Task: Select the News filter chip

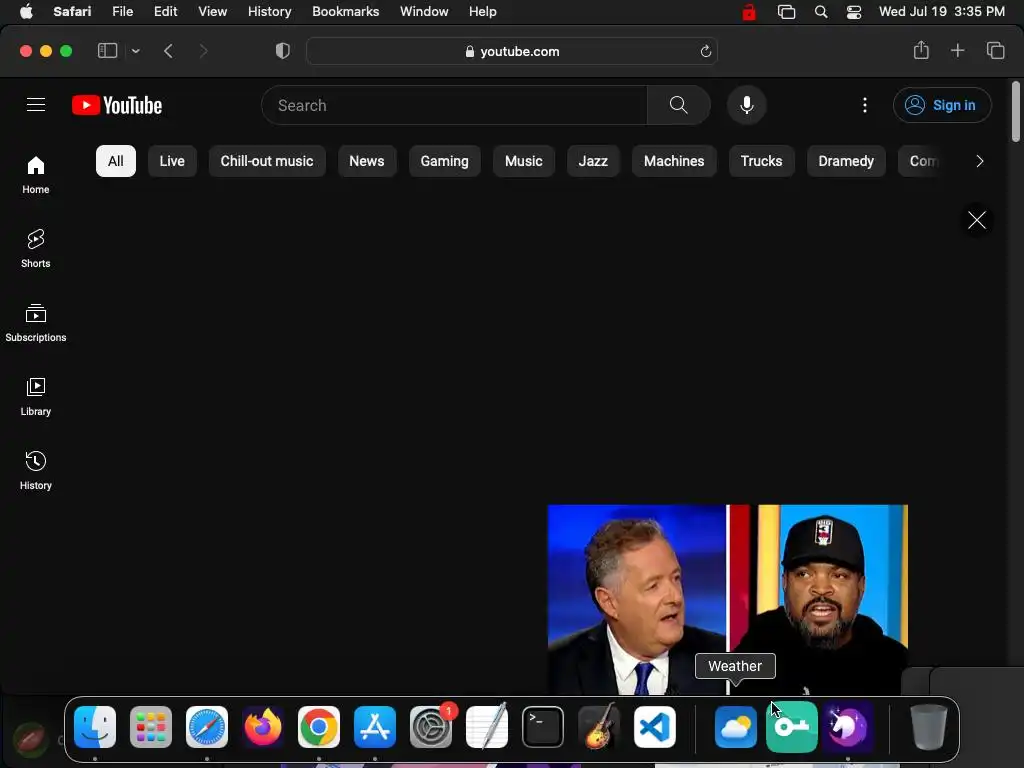Action: (366, 161)
